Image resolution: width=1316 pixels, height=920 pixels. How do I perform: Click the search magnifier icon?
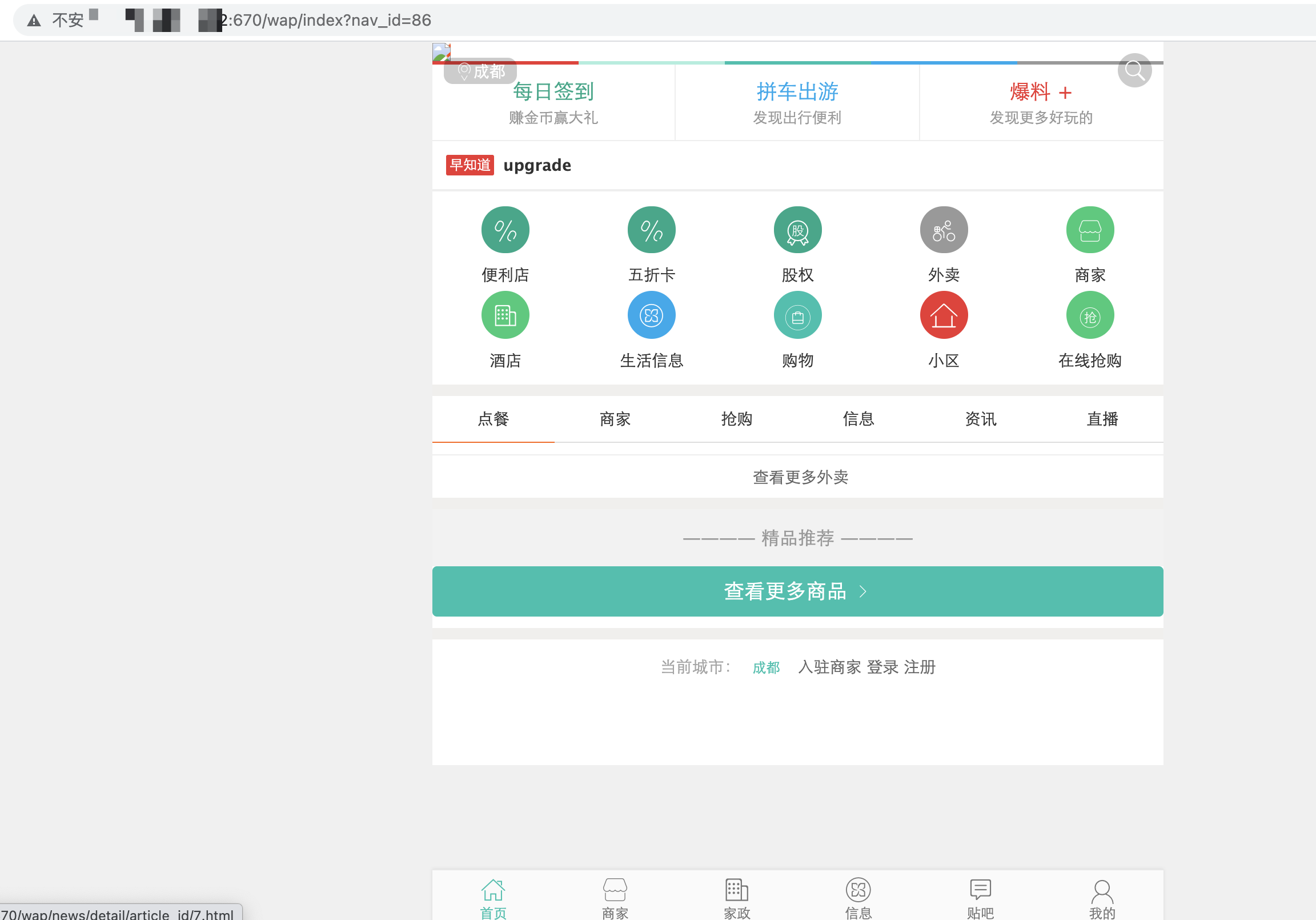[x=1134, y=70]
